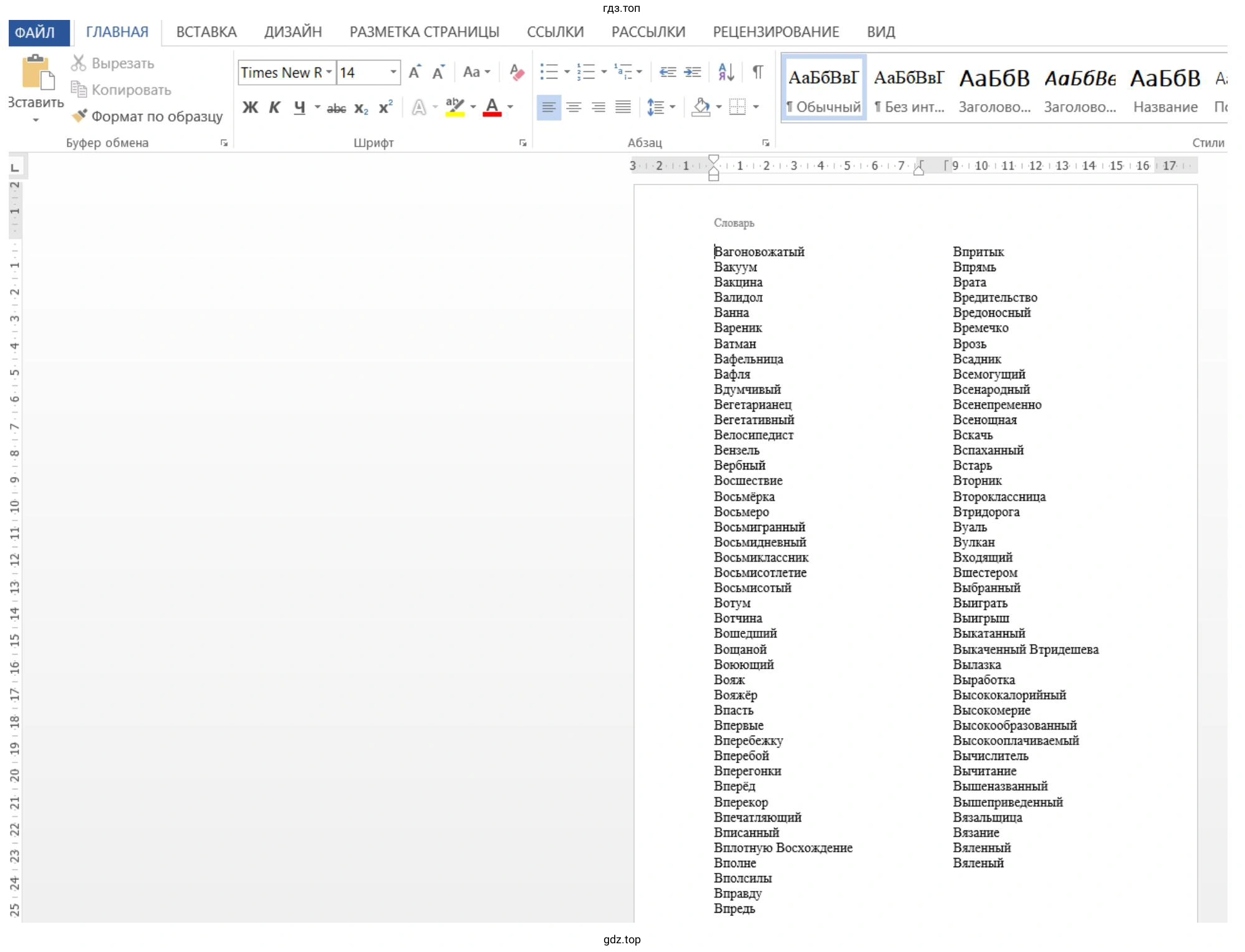Screen dimensions: 1245x952
Task: Click the first line indent marker on ruler
Action: tap(714, 160)
